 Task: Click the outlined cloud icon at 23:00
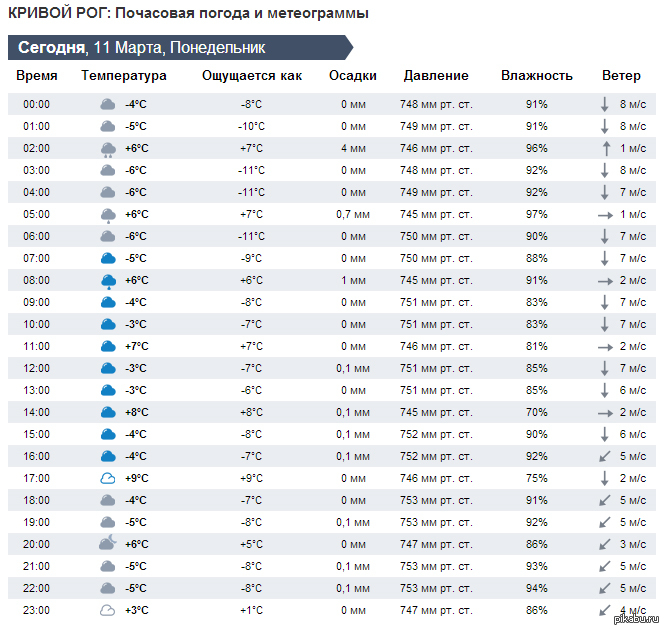click(107, 610)
